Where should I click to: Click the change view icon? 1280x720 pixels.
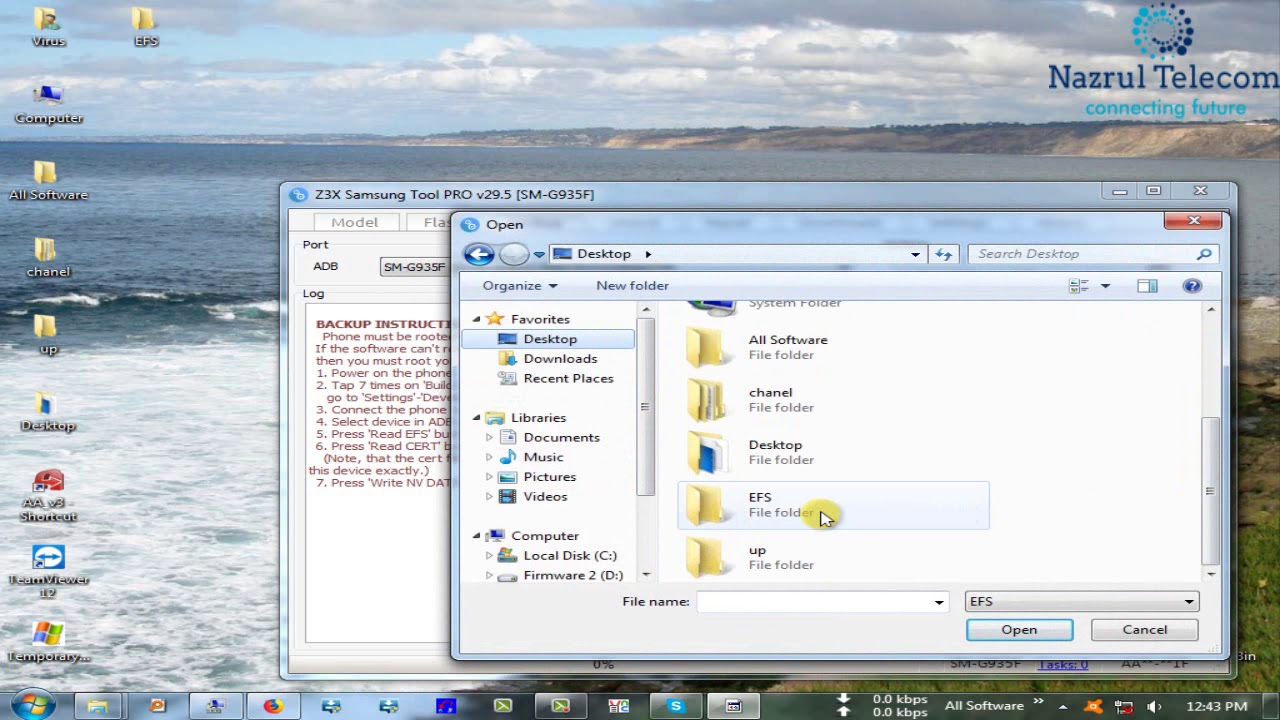tap(1078, 286)
